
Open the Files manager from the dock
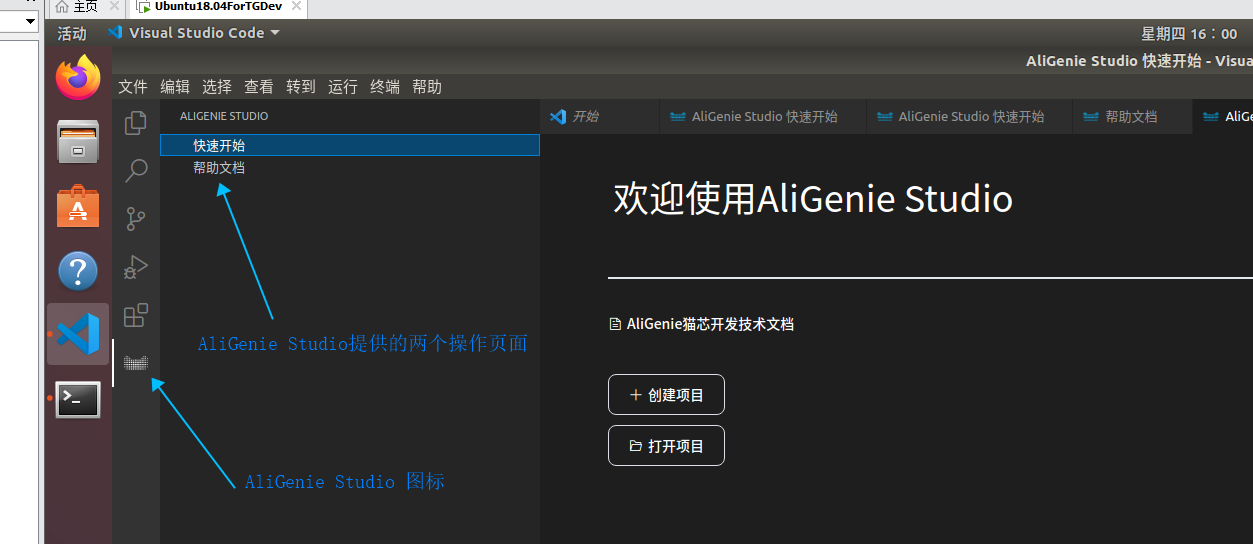(78, 142)
